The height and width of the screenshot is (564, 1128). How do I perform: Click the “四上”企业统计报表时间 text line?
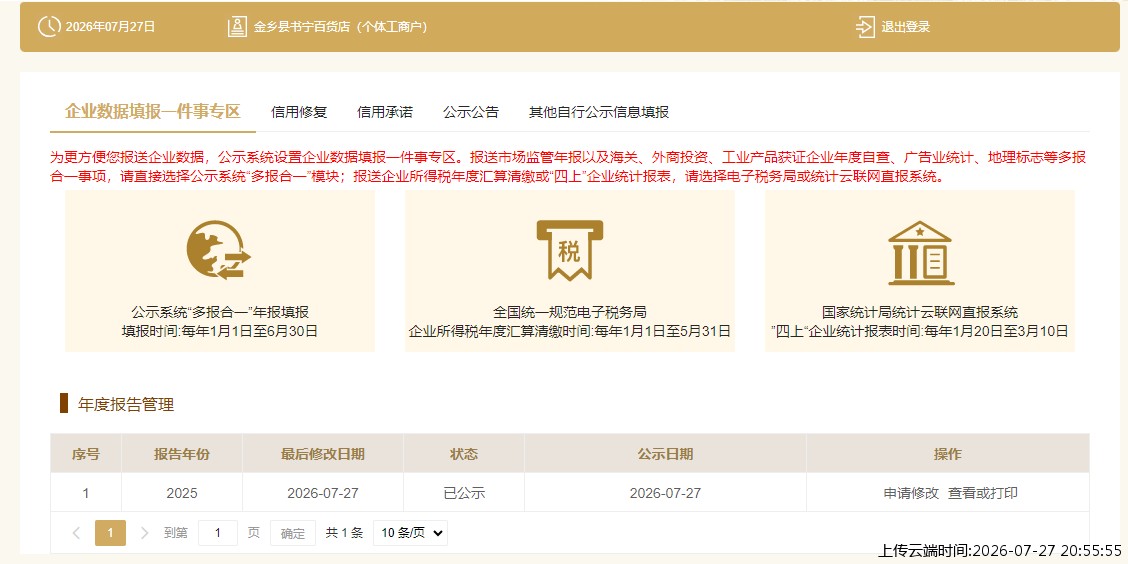tap(920, 332)
